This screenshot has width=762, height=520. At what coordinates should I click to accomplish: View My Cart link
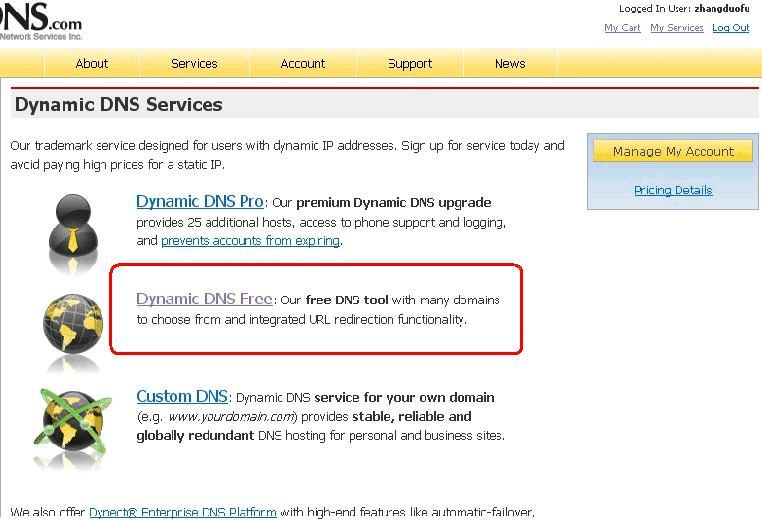coord(622,28)
